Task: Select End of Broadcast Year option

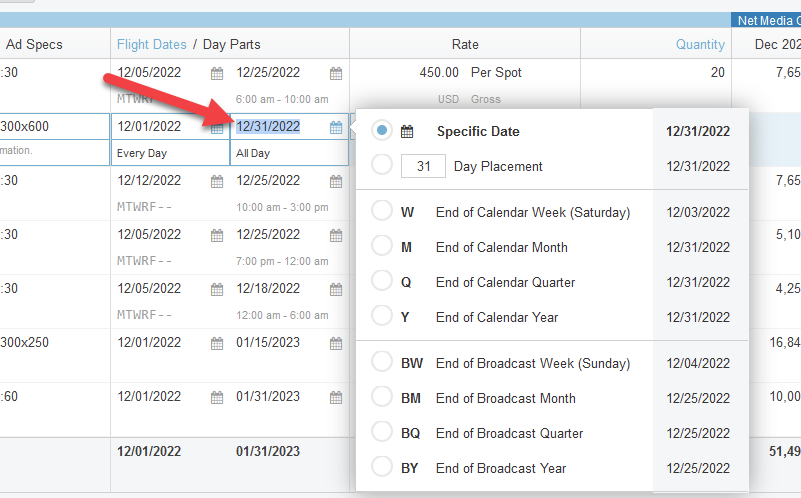Action: (382, 468)
